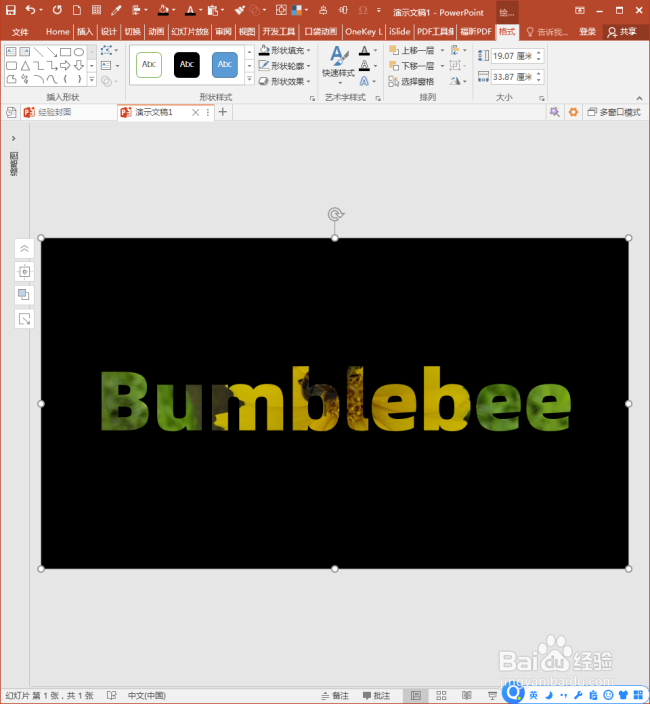Select the down arrow shape
650x704 pixels.
[79, 66]
